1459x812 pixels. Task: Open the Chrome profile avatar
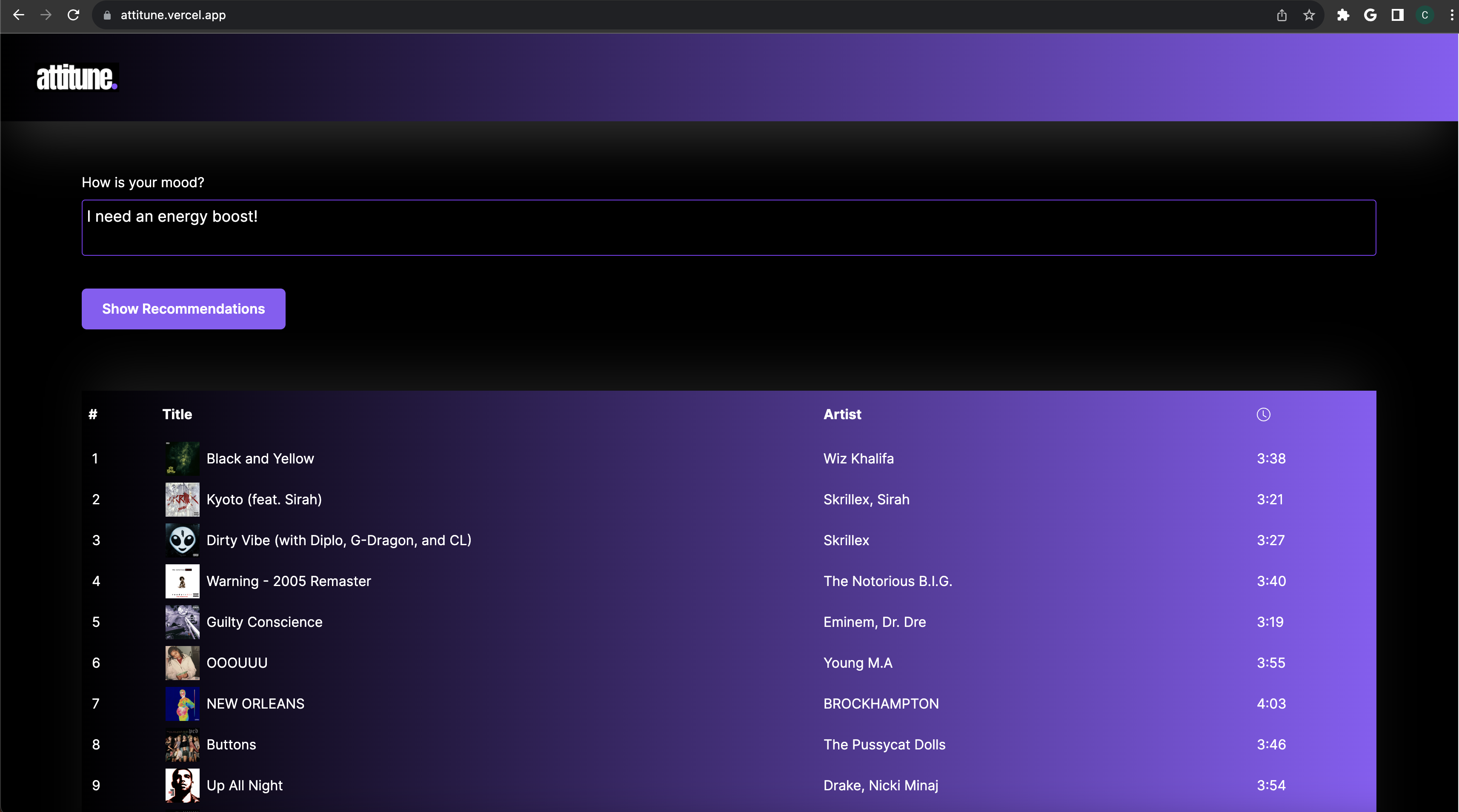(x=1425, y=15)
